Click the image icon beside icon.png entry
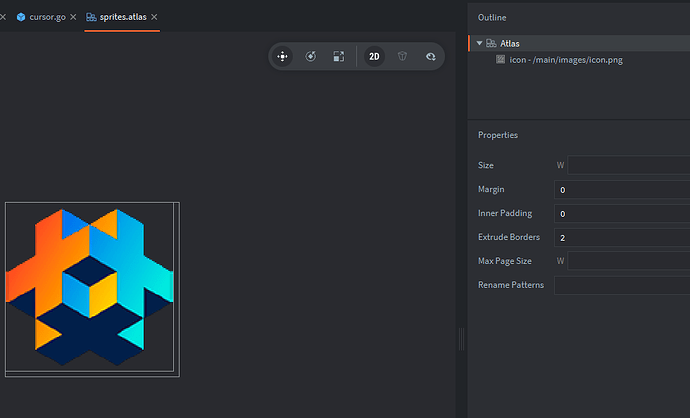 point(500,59)
